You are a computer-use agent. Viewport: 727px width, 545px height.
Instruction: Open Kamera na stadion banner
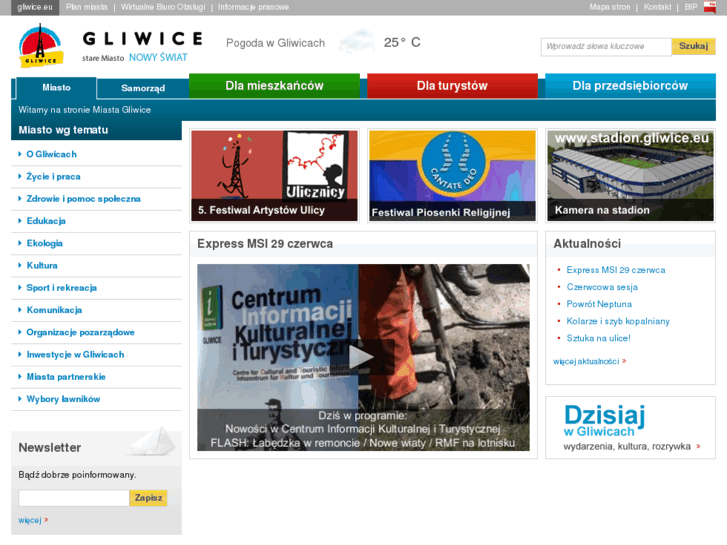click(x=630, y=175)
